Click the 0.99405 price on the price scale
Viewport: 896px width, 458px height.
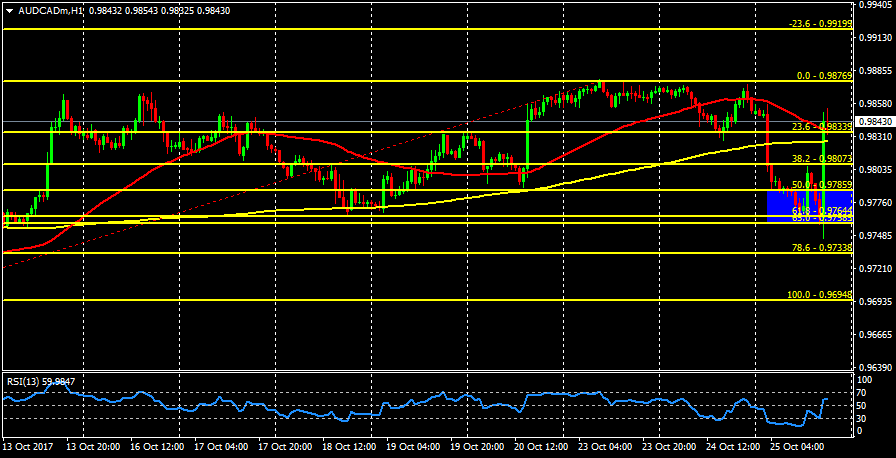876,5
